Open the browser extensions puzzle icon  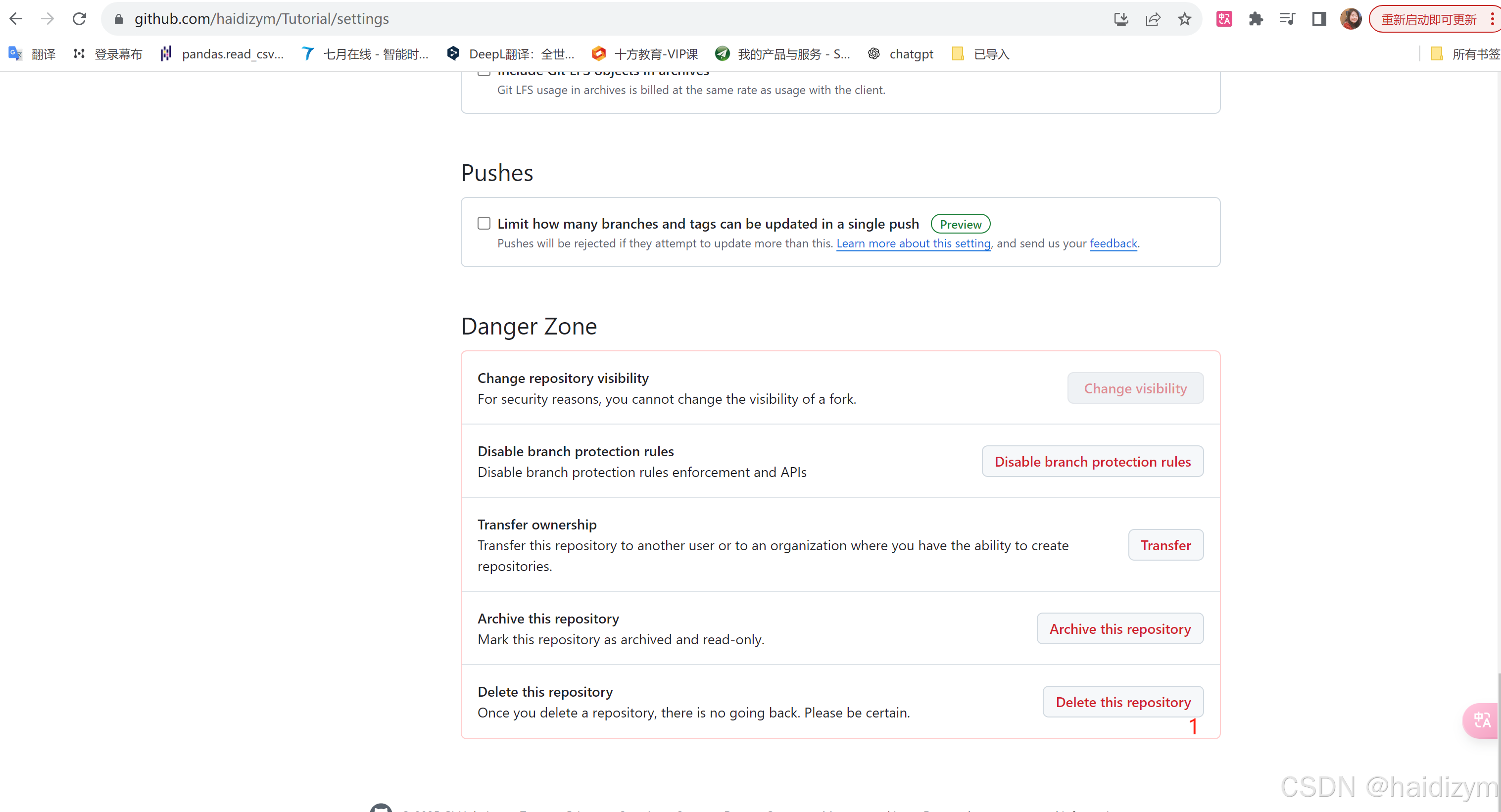pyautogui.click(x=1256, y=19)
